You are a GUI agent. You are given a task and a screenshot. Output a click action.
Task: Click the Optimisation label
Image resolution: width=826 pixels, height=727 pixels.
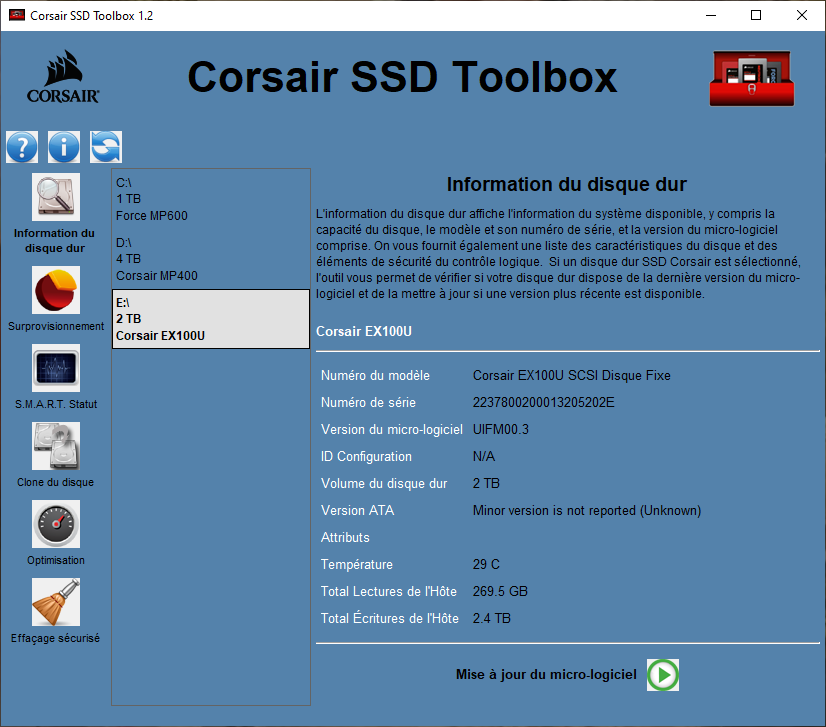click(x=56, y=560)
